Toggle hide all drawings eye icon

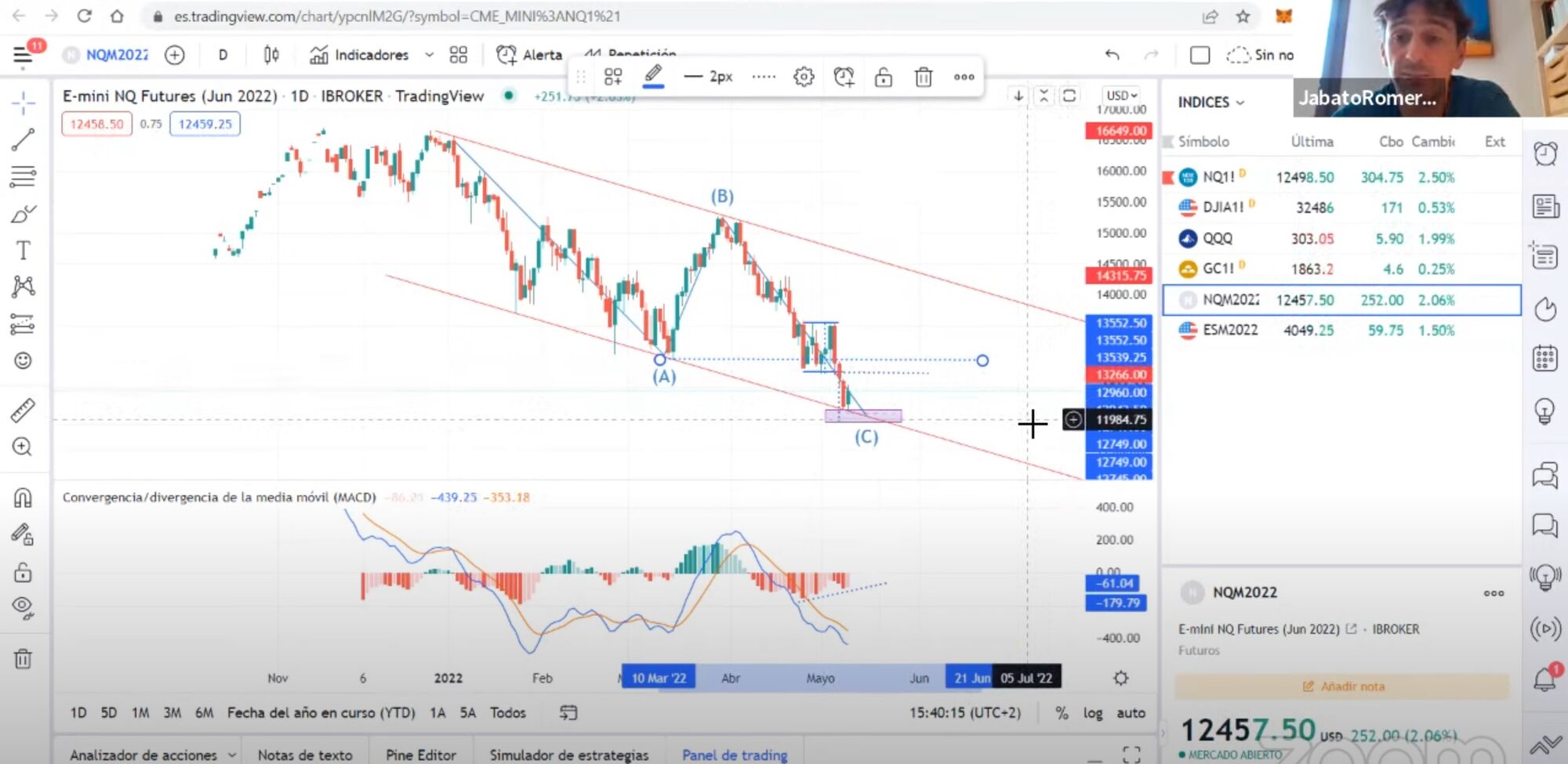(x=23, y=609)
